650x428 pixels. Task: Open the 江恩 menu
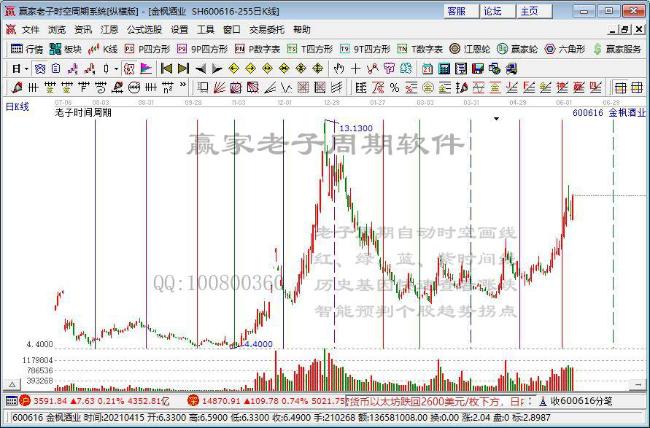[x=109, y=30]
